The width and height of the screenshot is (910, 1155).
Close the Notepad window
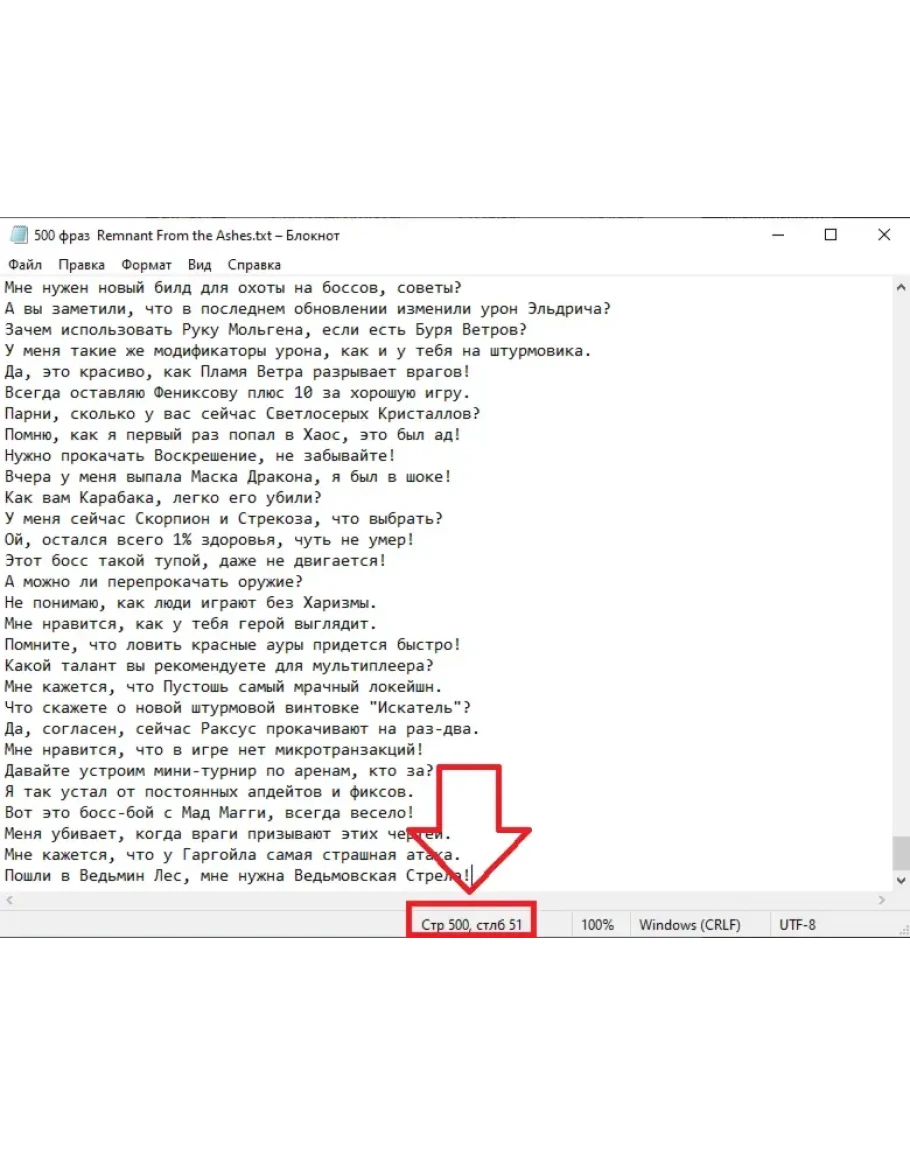(x=884, y=235)
